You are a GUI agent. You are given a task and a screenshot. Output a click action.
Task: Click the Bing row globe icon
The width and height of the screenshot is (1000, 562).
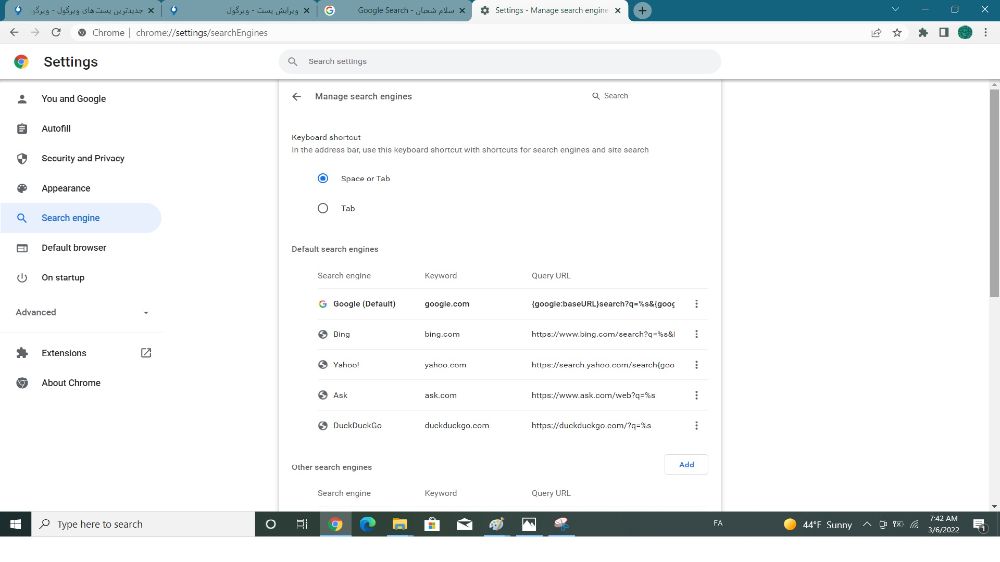323,334
